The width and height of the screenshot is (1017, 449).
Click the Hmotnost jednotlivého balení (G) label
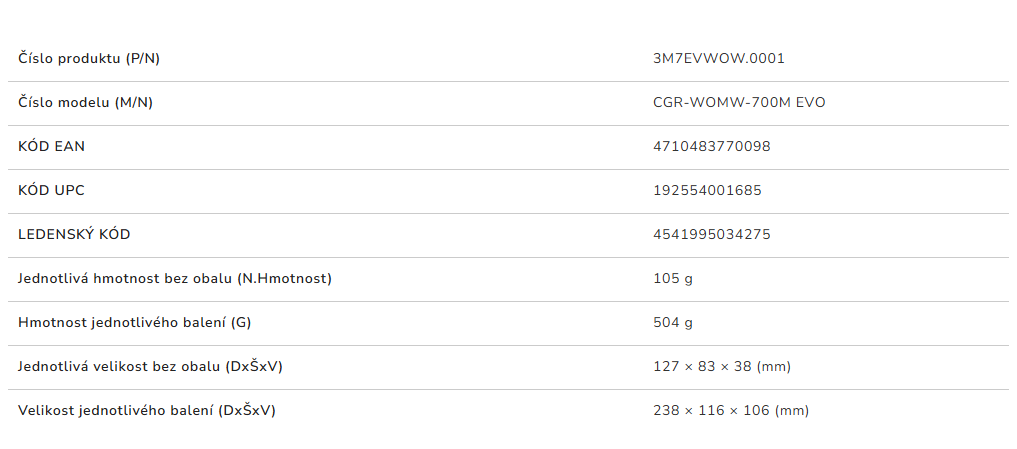tap(135, 322)
